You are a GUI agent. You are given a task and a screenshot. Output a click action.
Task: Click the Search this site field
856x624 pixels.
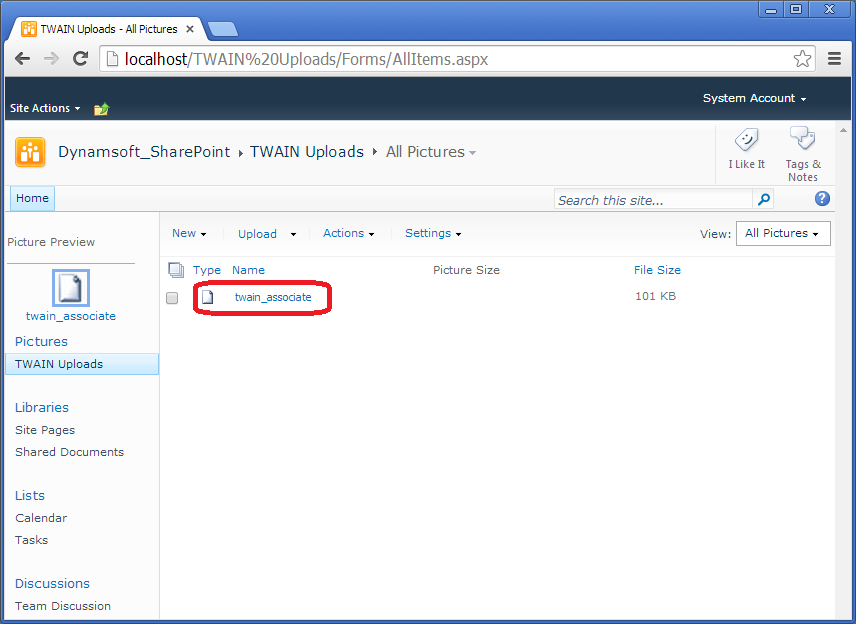point(652,200)
